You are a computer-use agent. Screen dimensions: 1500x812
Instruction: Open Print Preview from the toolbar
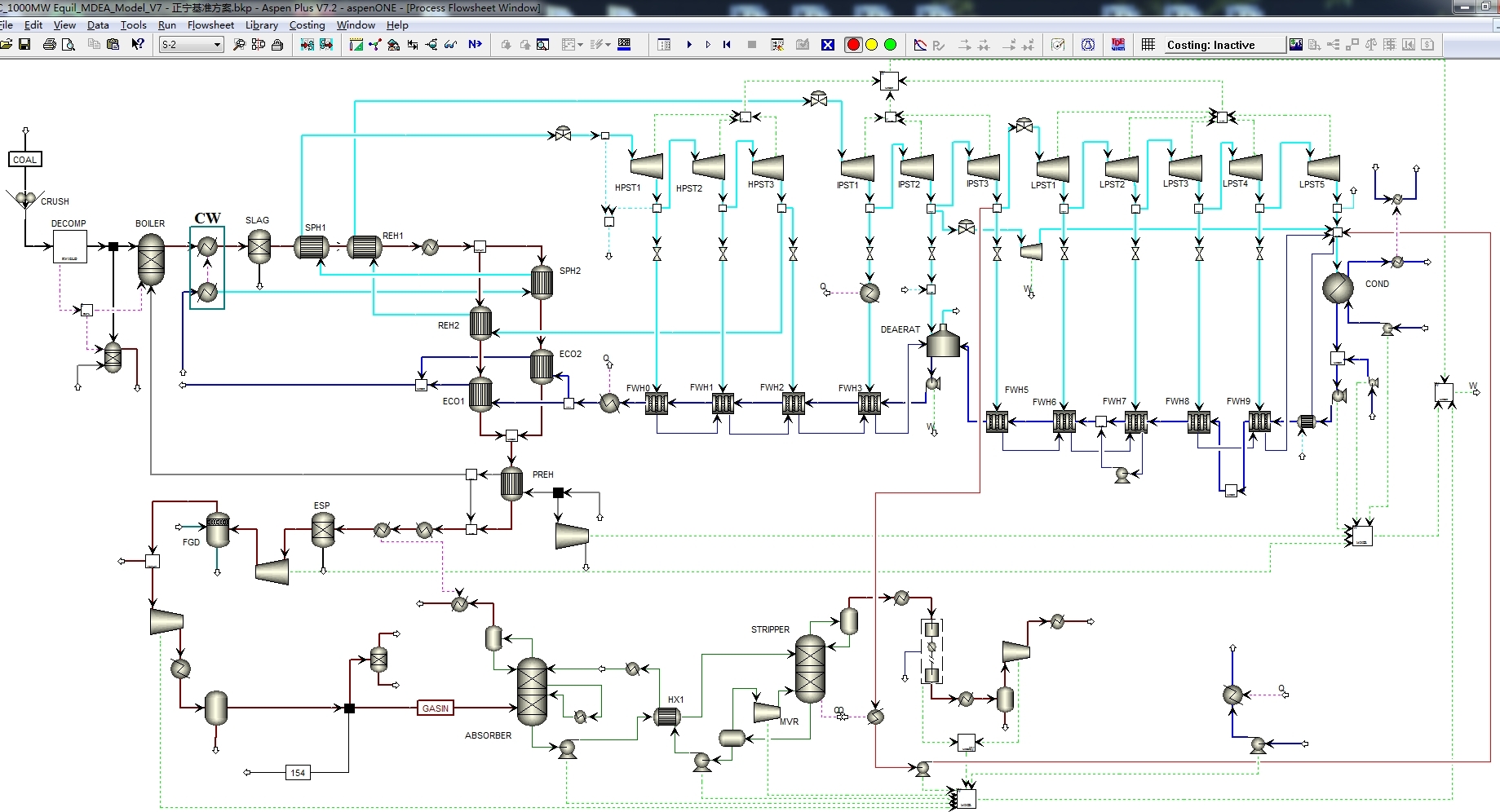[69, 45]
